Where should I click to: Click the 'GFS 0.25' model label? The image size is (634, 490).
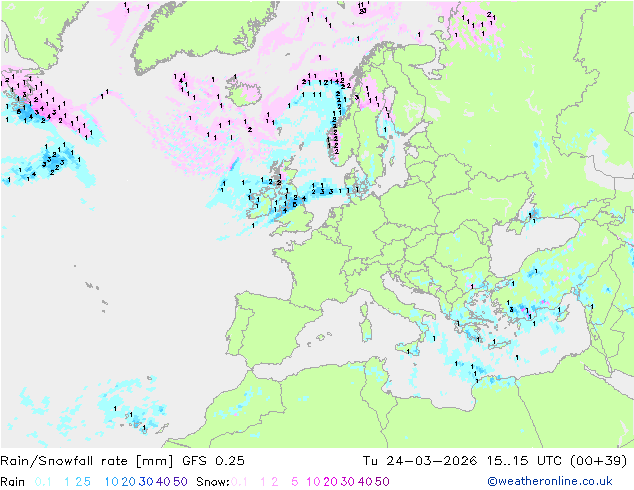click(x=213, y=461)
